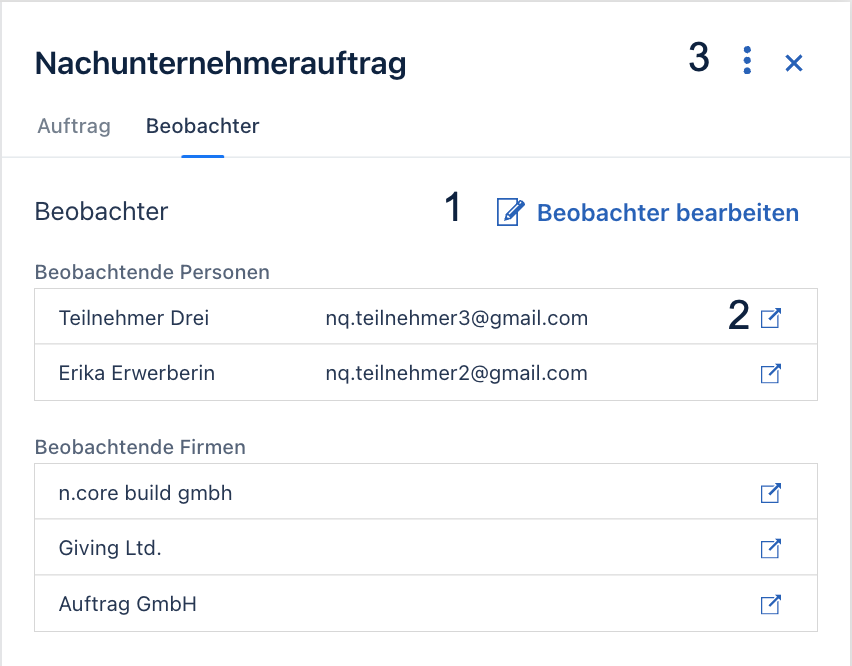Image resolution: width=852 pixels, height=666 pixels.
Task: Open the three-dot more options menu
Action: (x=747, y=60)
